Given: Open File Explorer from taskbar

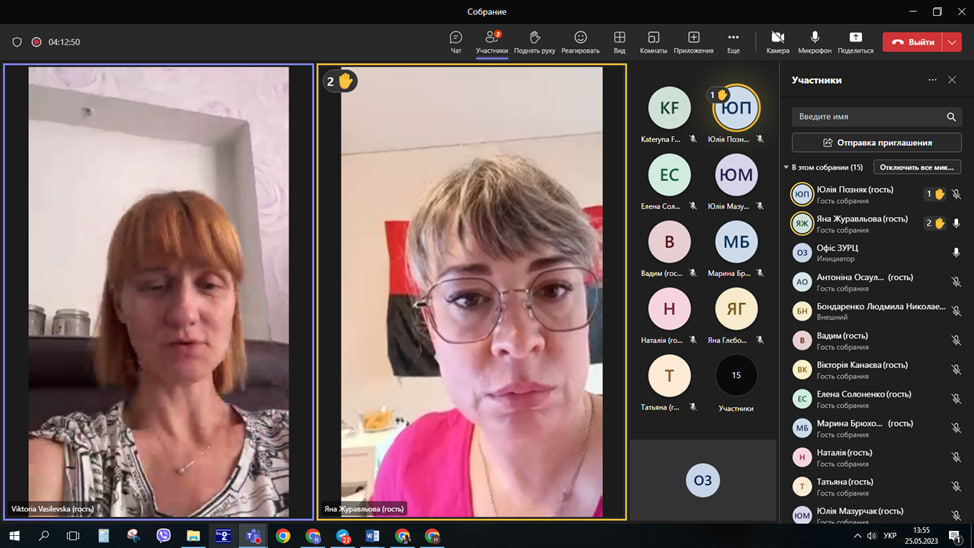Looking at the screenshot, I should 193,536.
